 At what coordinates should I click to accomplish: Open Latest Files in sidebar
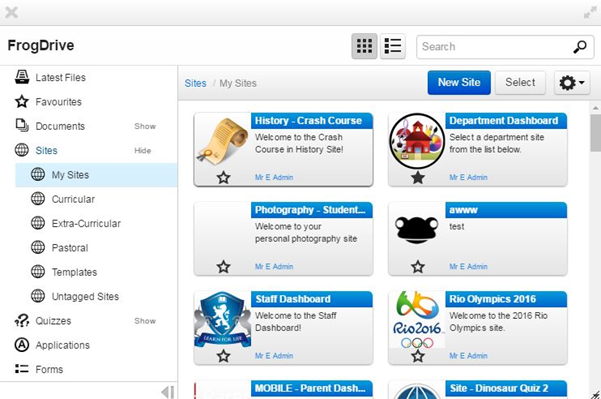click(x=60, y=77)
